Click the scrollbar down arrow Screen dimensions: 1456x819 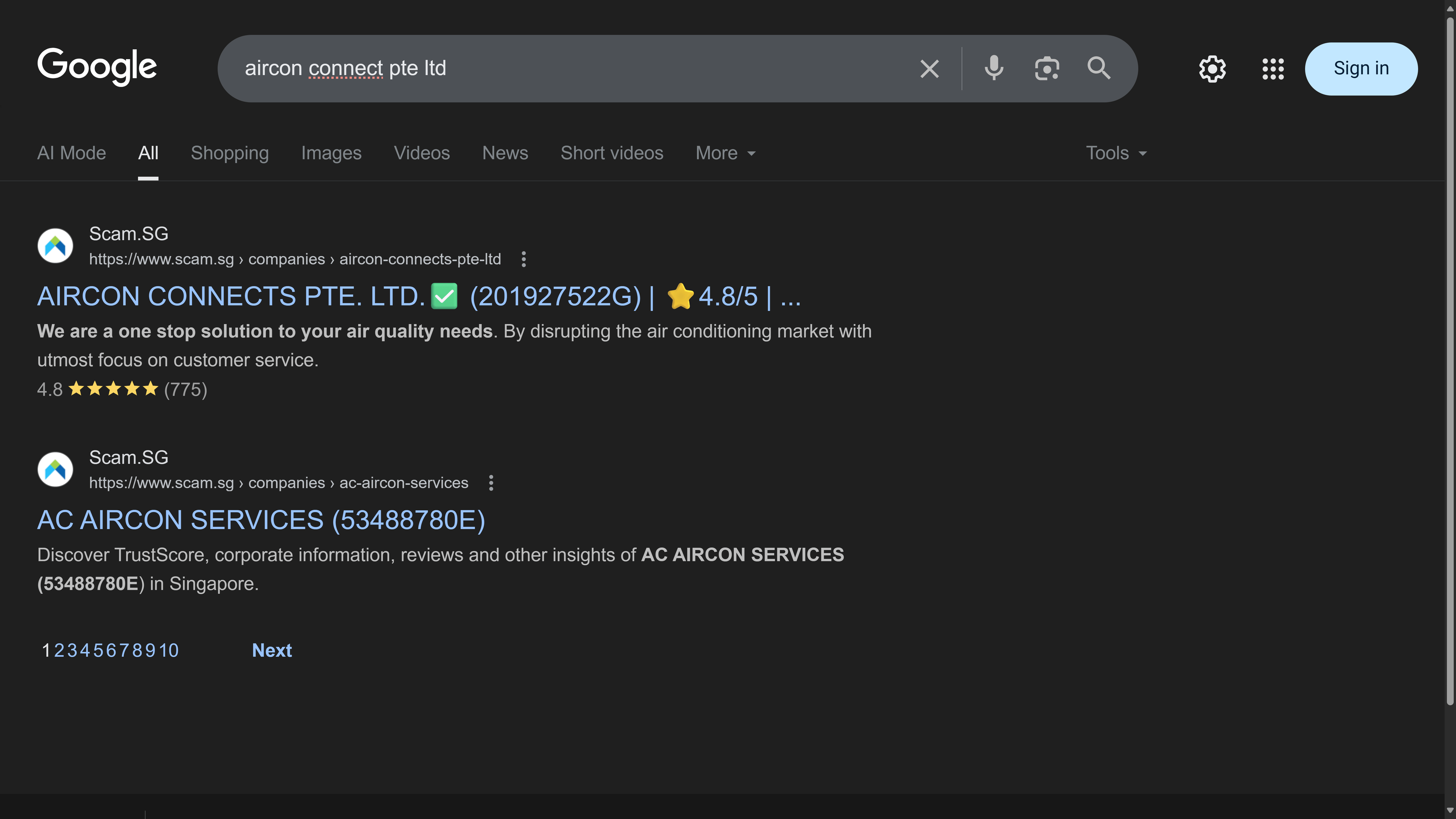[x=1450, y=811]
